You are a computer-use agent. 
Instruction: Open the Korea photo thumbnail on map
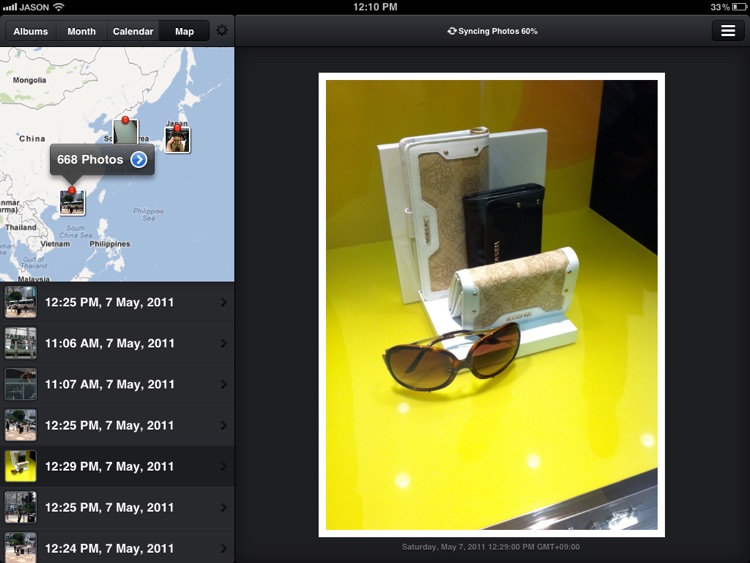click(x=125, y=132)
